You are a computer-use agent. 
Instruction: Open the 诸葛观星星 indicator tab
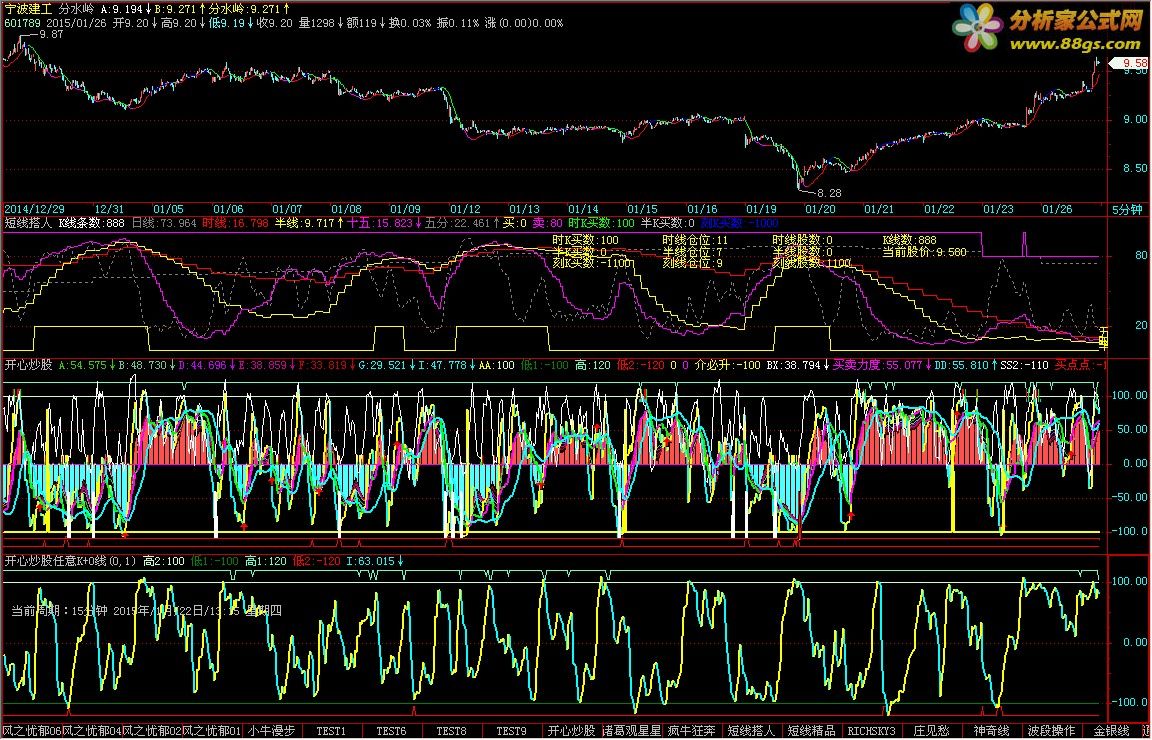(632, 731)
